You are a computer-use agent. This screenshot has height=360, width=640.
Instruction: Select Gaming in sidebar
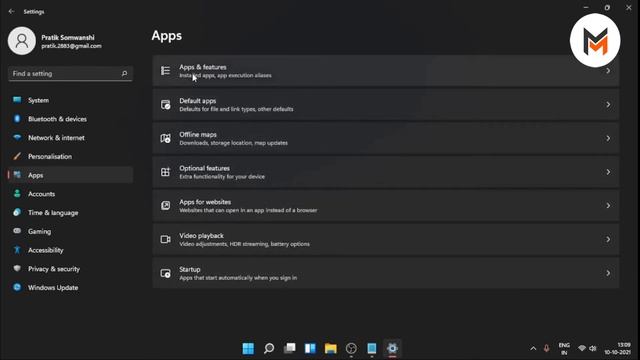coord(70,231)
